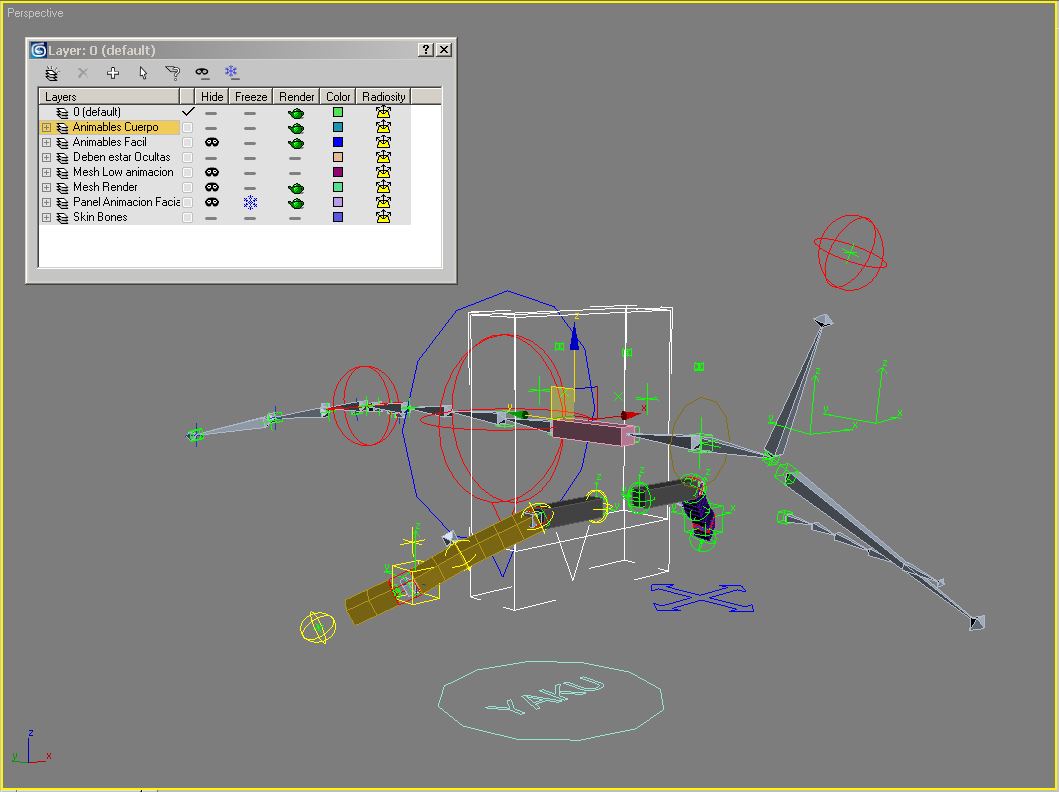Toggle render teapot for Mesh Render layer

pos(296,188)
